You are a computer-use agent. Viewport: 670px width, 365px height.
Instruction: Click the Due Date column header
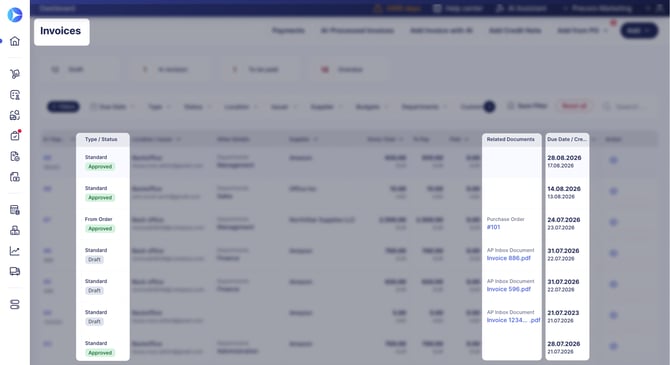[x=567, y=139]
